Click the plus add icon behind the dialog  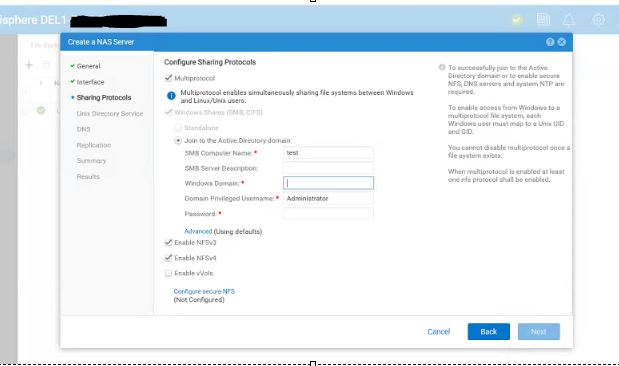click(x=29, y=65)
